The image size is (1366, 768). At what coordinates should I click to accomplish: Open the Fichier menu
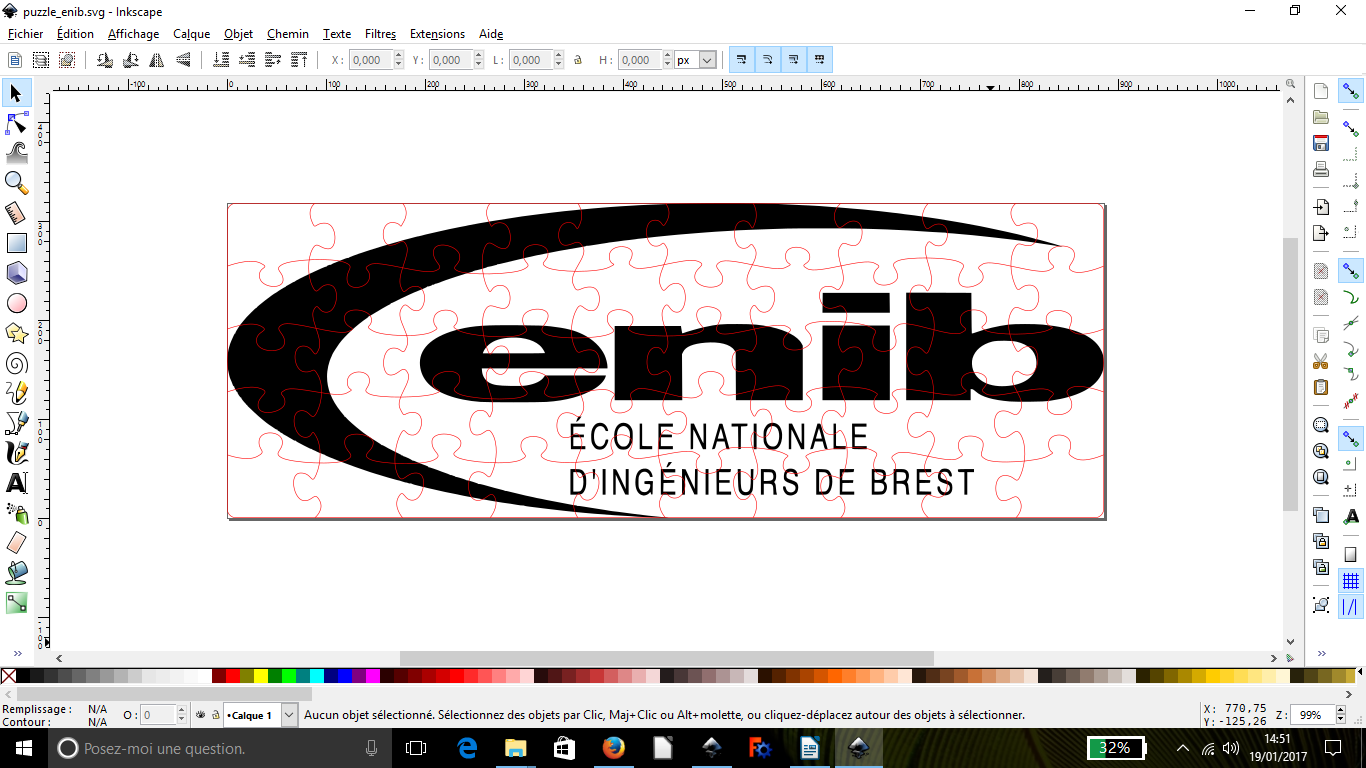pos(25,34)
